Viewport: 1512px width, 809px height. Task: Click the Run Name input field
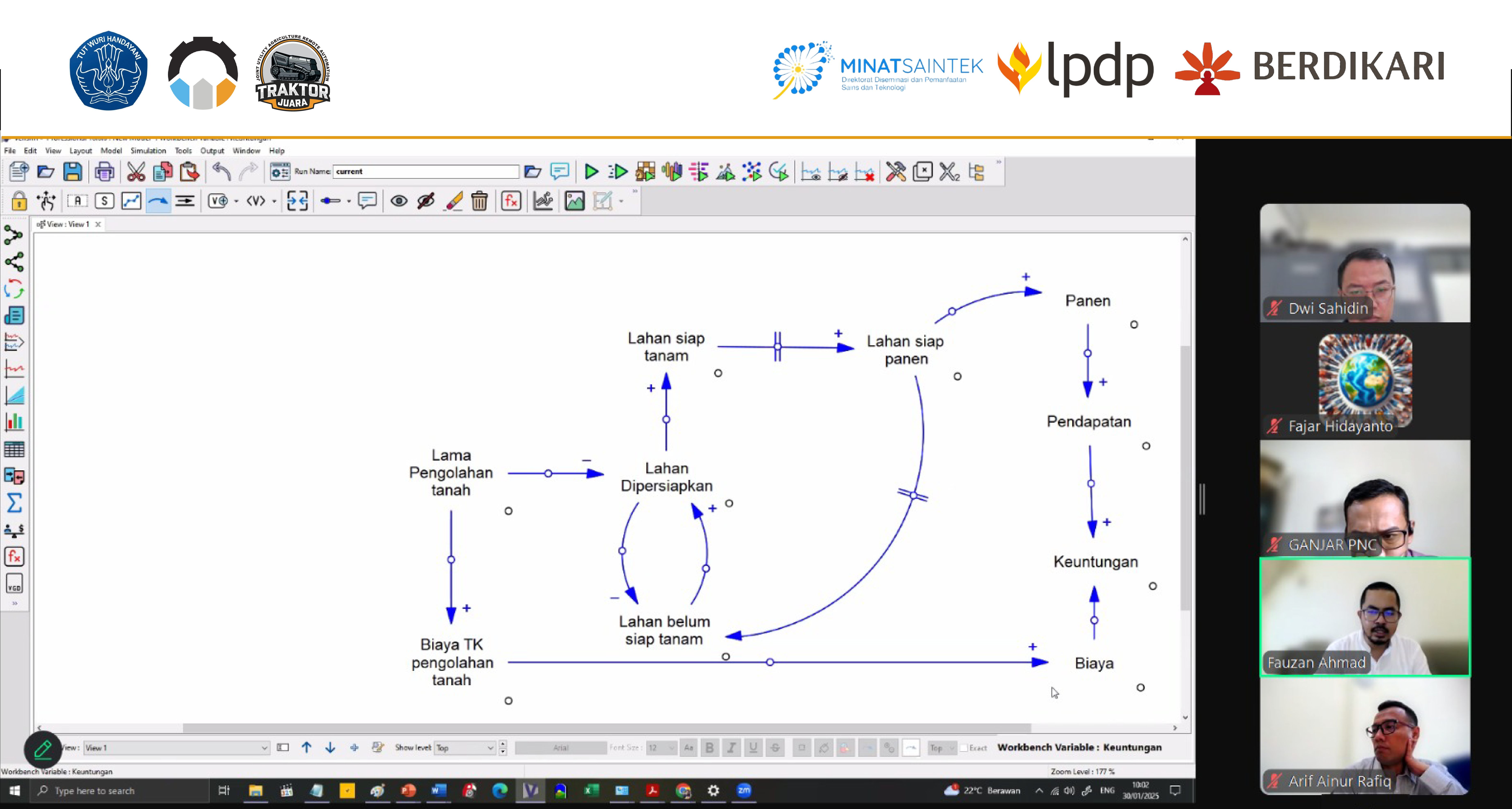(426, 172)
